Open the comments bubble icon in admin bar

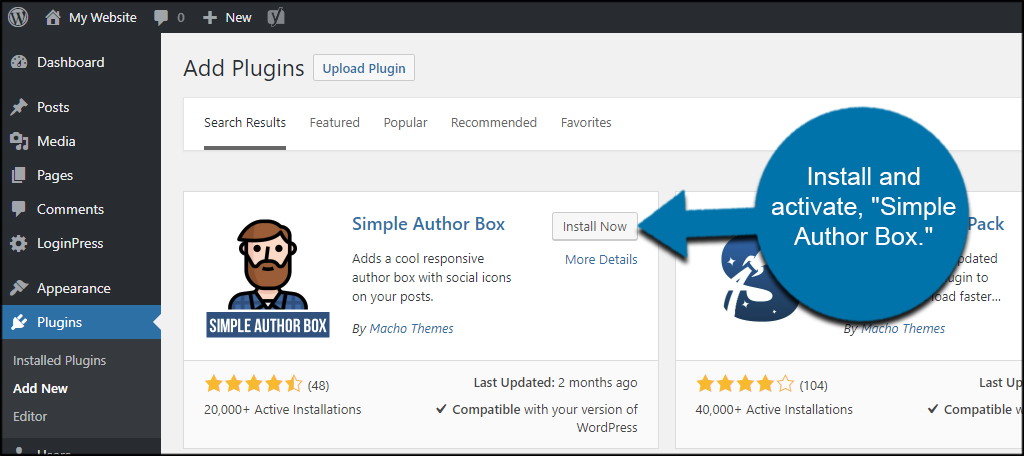click(161, 18)
